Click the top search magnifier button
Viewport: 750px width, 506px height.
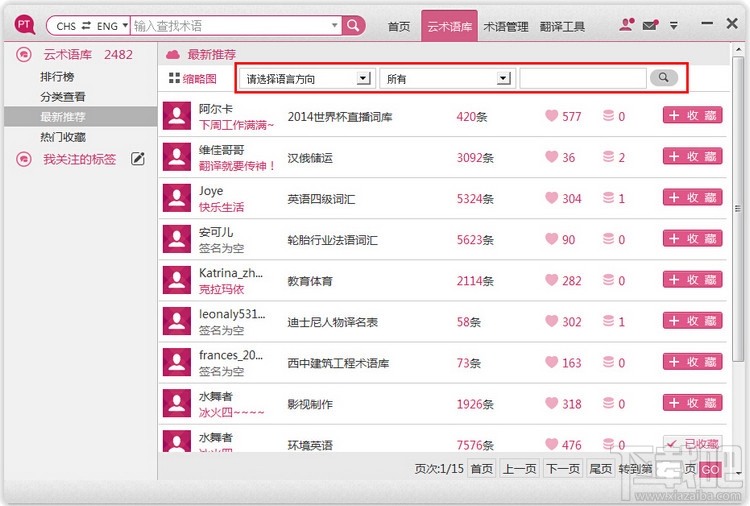coord(353,25)
